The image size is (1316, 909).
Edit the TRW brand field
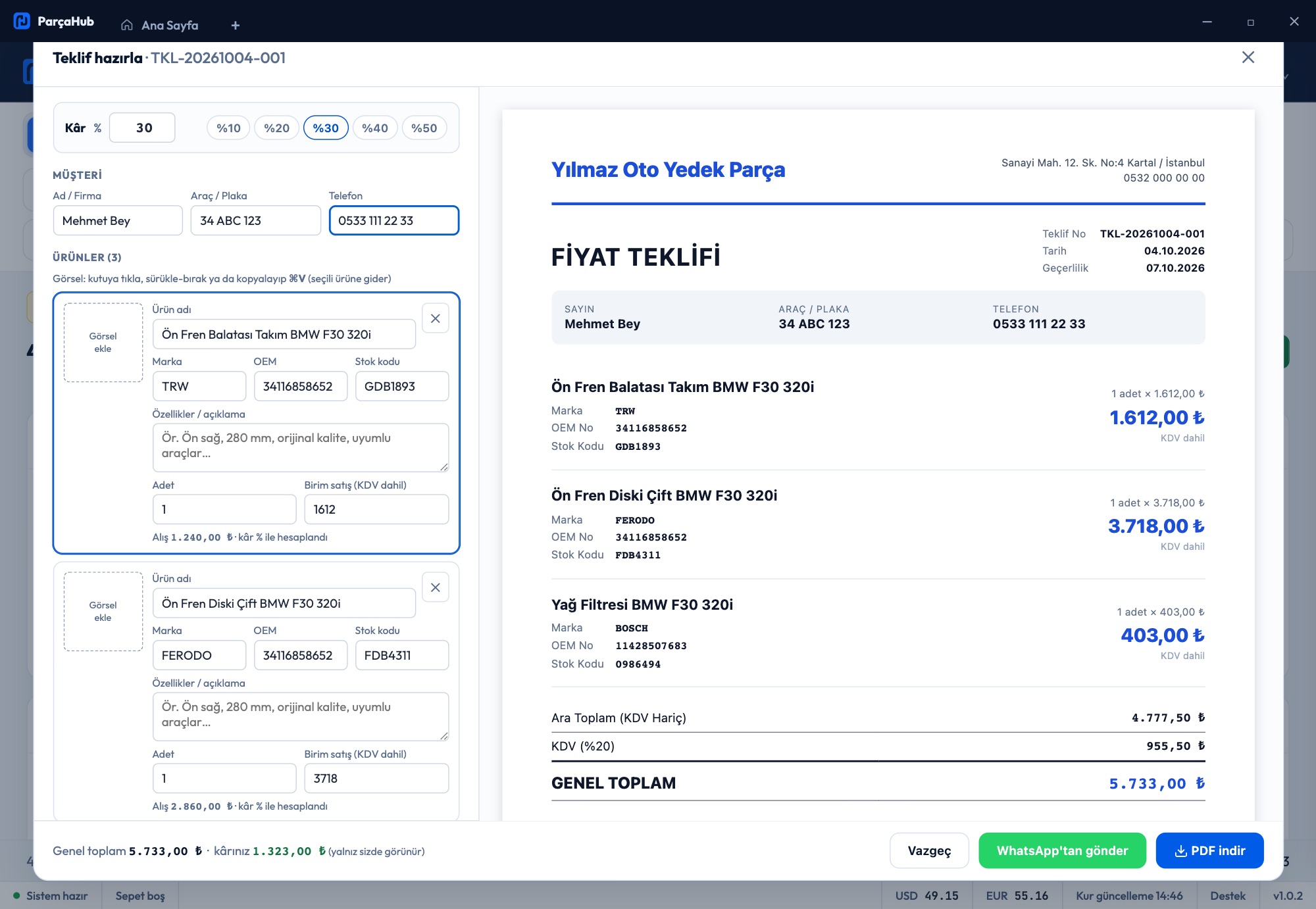pyautogui.click(x=199, y=386)
